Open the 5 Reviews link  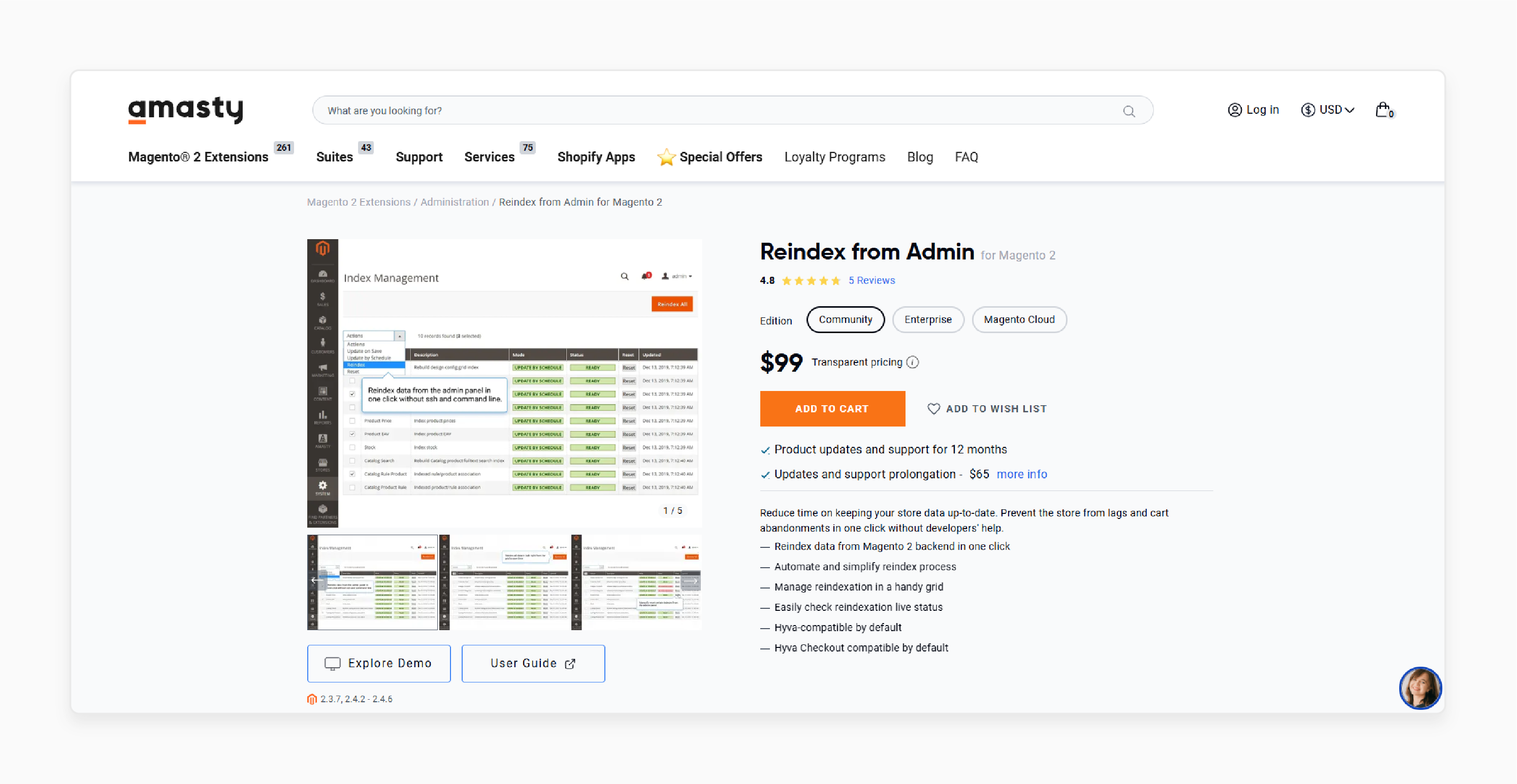(872, 280)
